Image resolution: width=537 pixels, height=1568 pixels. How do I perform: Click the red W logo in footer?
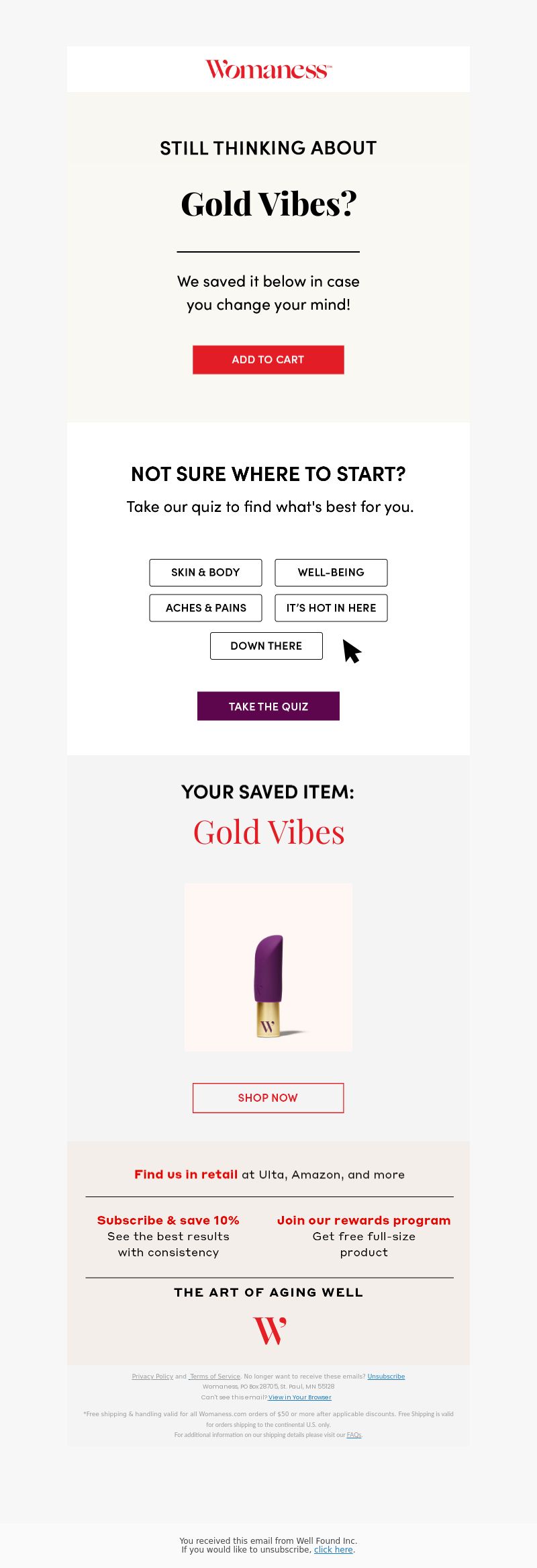[269, 1330]
